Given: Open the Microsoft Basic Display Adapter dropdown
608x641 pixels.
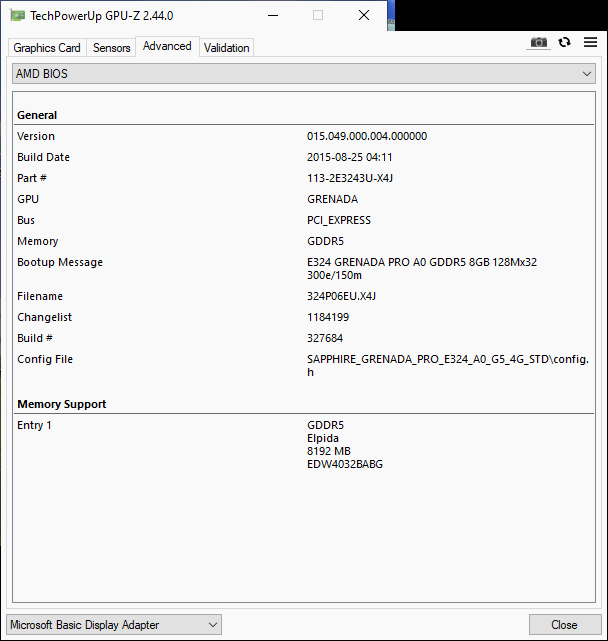Looking at the screenshot, I should click(114, 625).
